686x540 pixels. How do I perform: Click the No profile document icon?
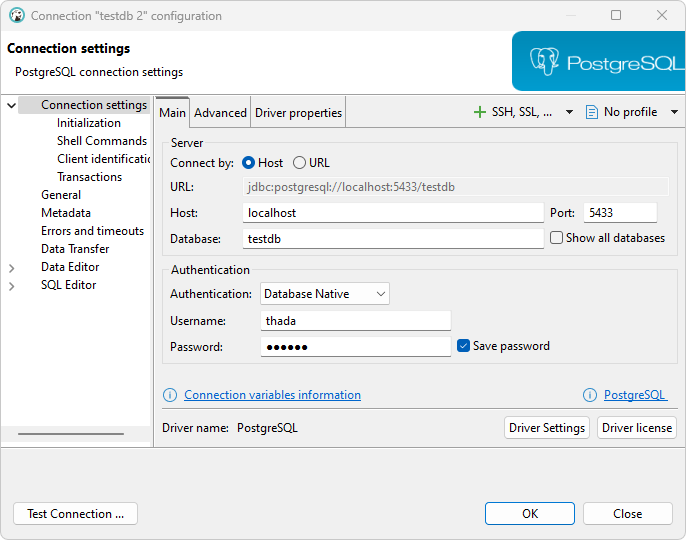[592, 112]
